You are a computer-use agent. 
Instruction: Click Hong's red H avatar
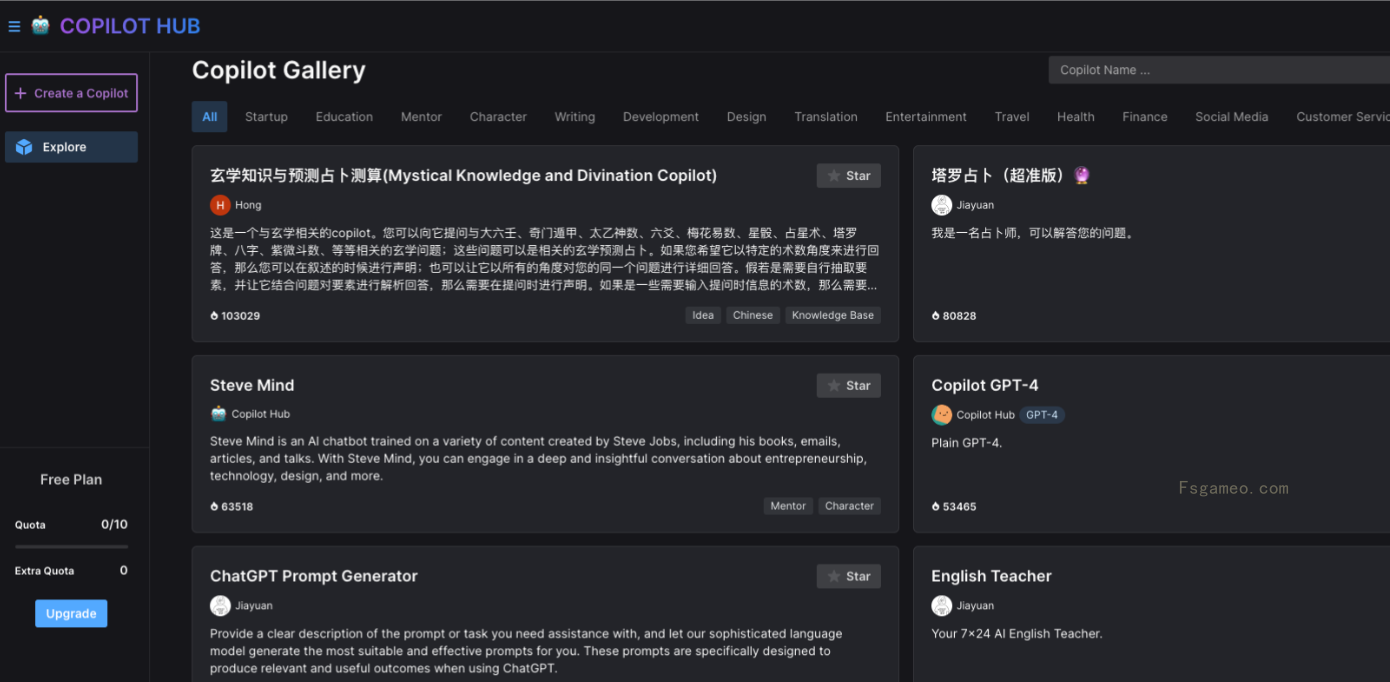[220, 205]
